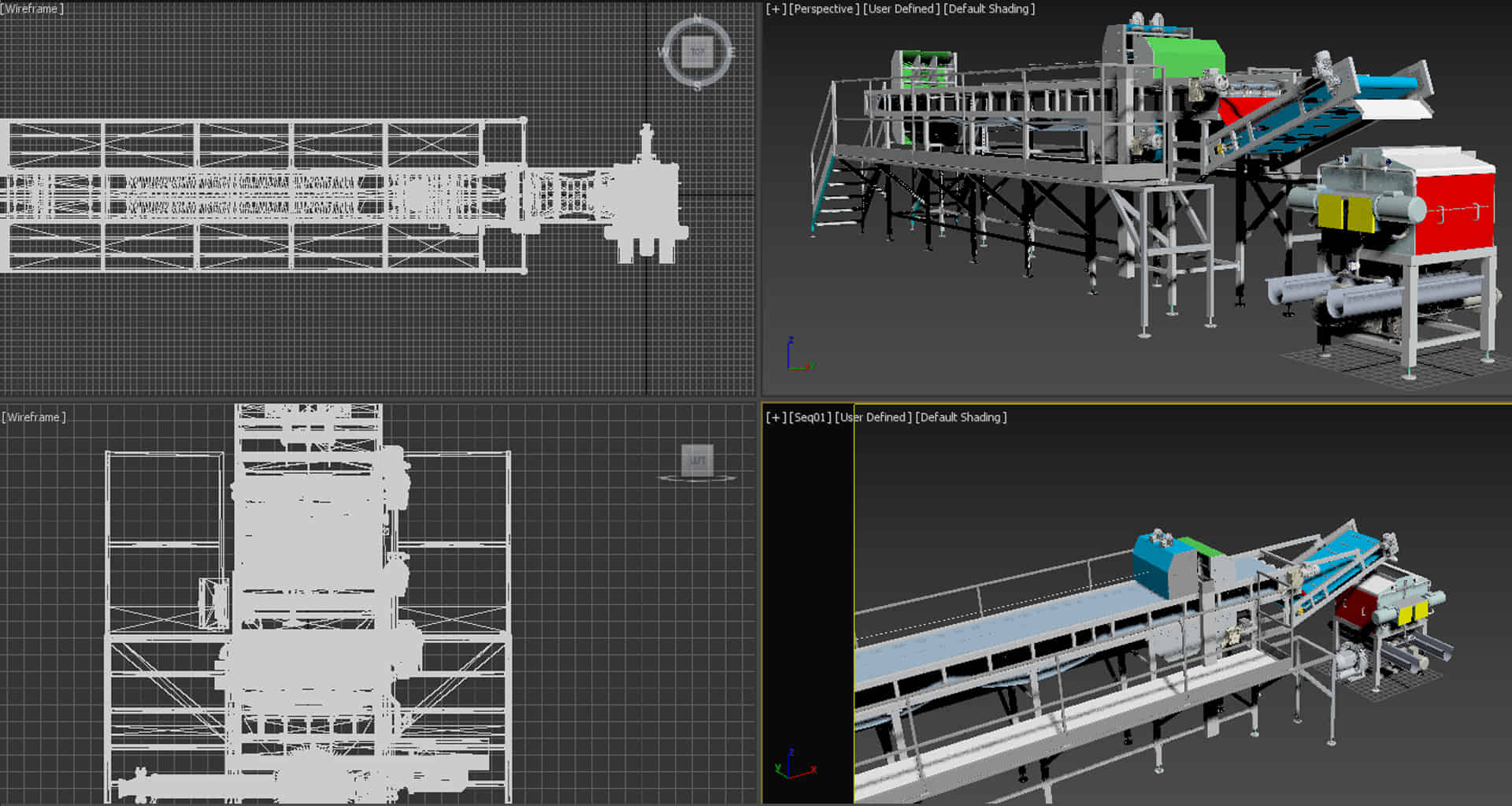Image resolution: width=1512 pixels, height=806 pixels.
Task: Click the W compass letter on the ViewCube ring
Action: coord(663,52)
